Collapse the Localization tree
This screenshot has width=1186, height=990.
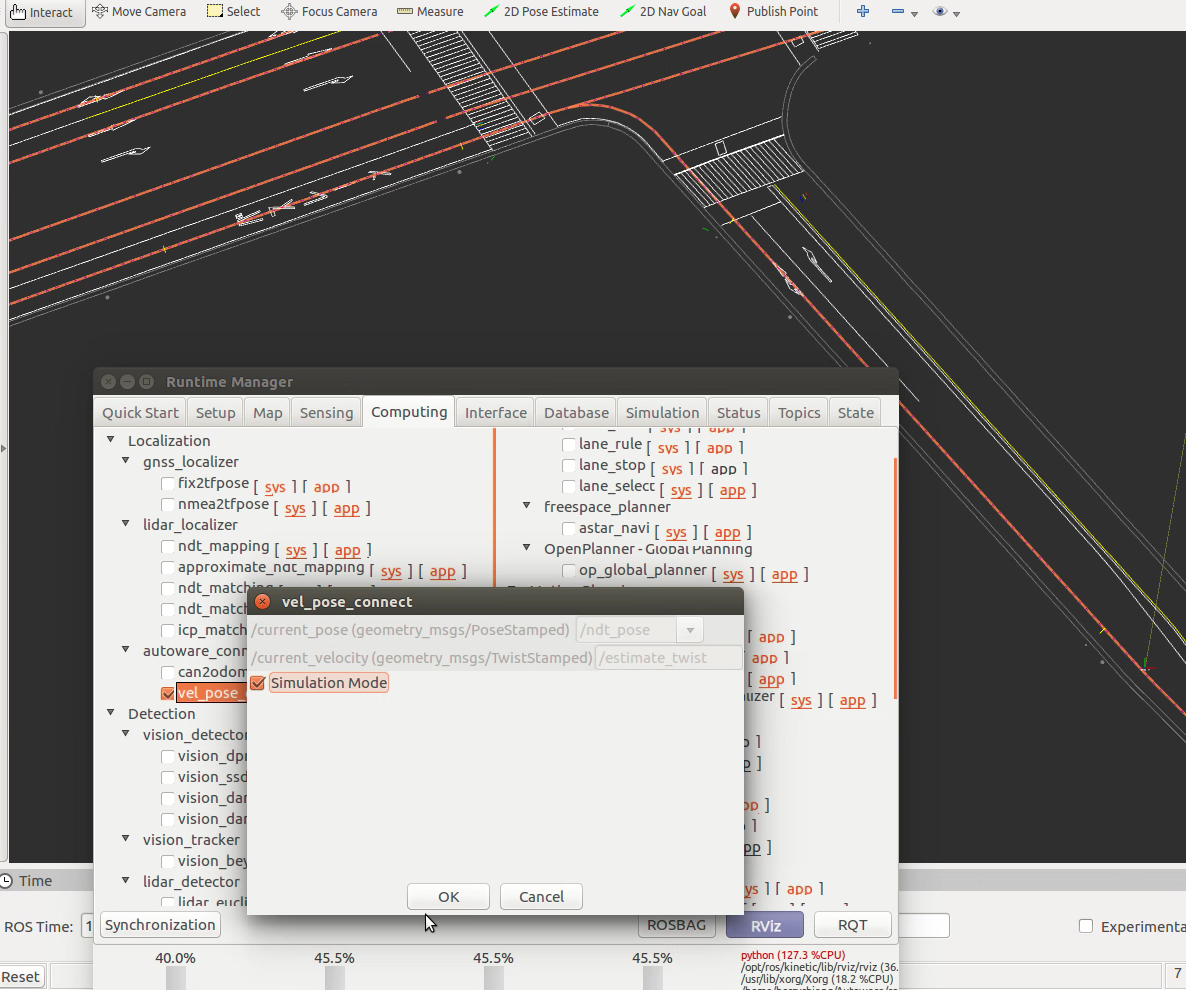coord(110,440)
